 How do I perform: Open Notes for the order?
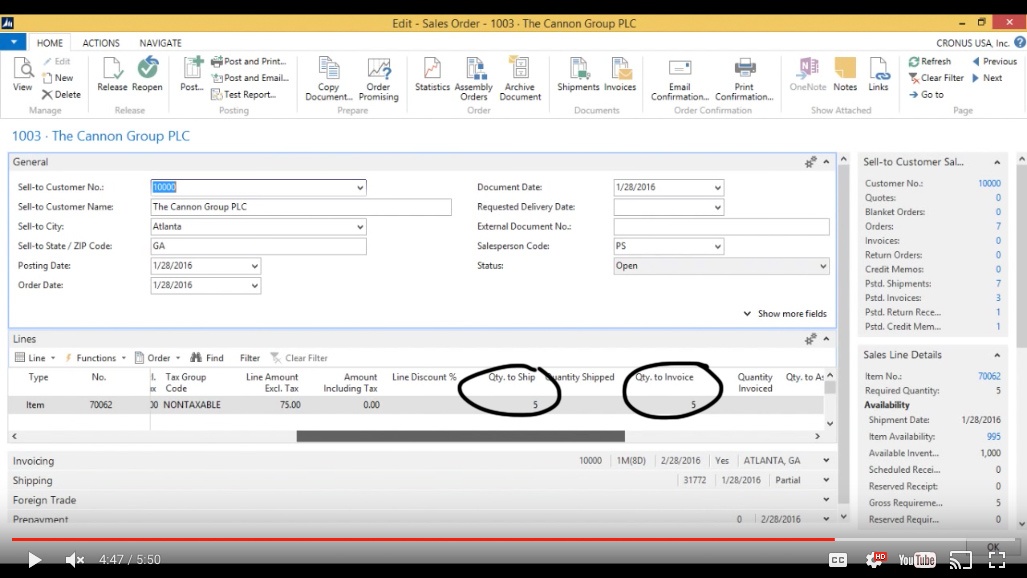pyautogui.click(x=845, y=74)
